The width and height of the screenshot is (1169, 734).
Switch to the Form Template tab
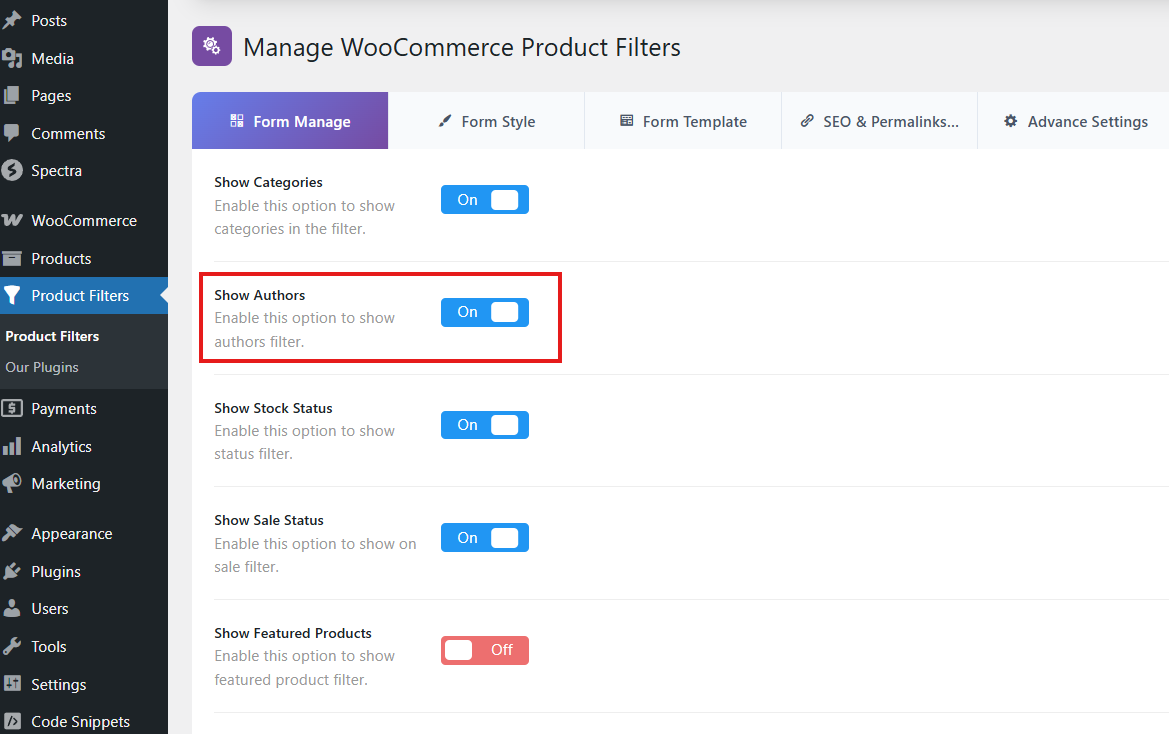click(683, 121)
